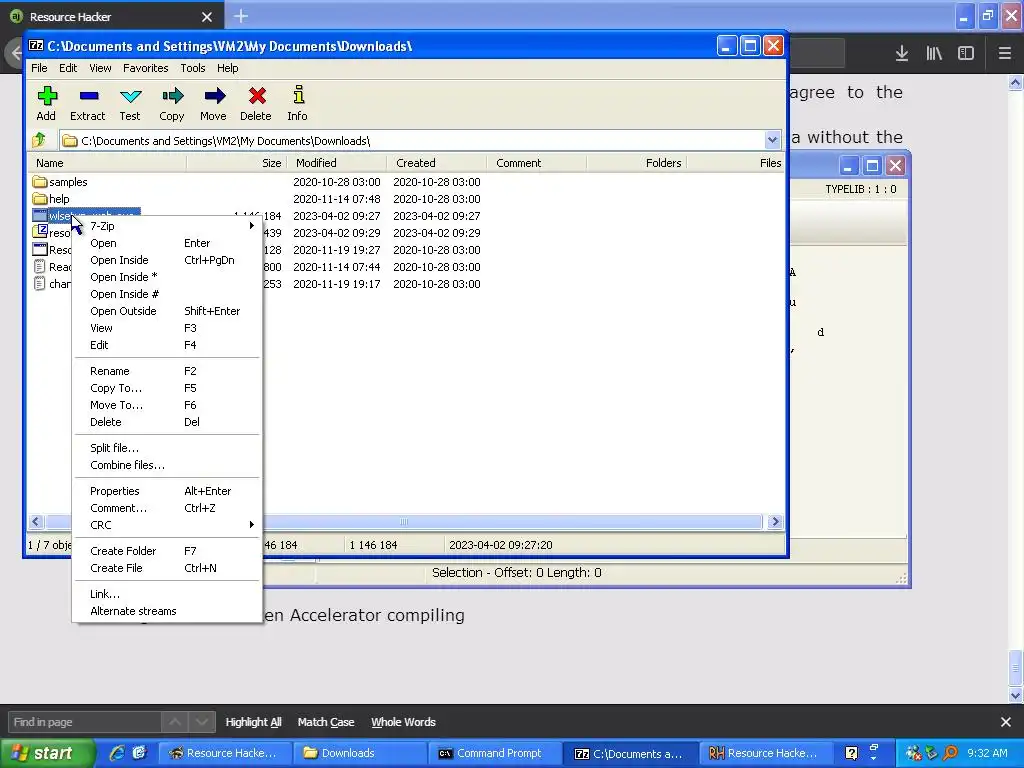Find previous match up arrow
This screenshot has width=1024, height=768.
click(175, 722)
